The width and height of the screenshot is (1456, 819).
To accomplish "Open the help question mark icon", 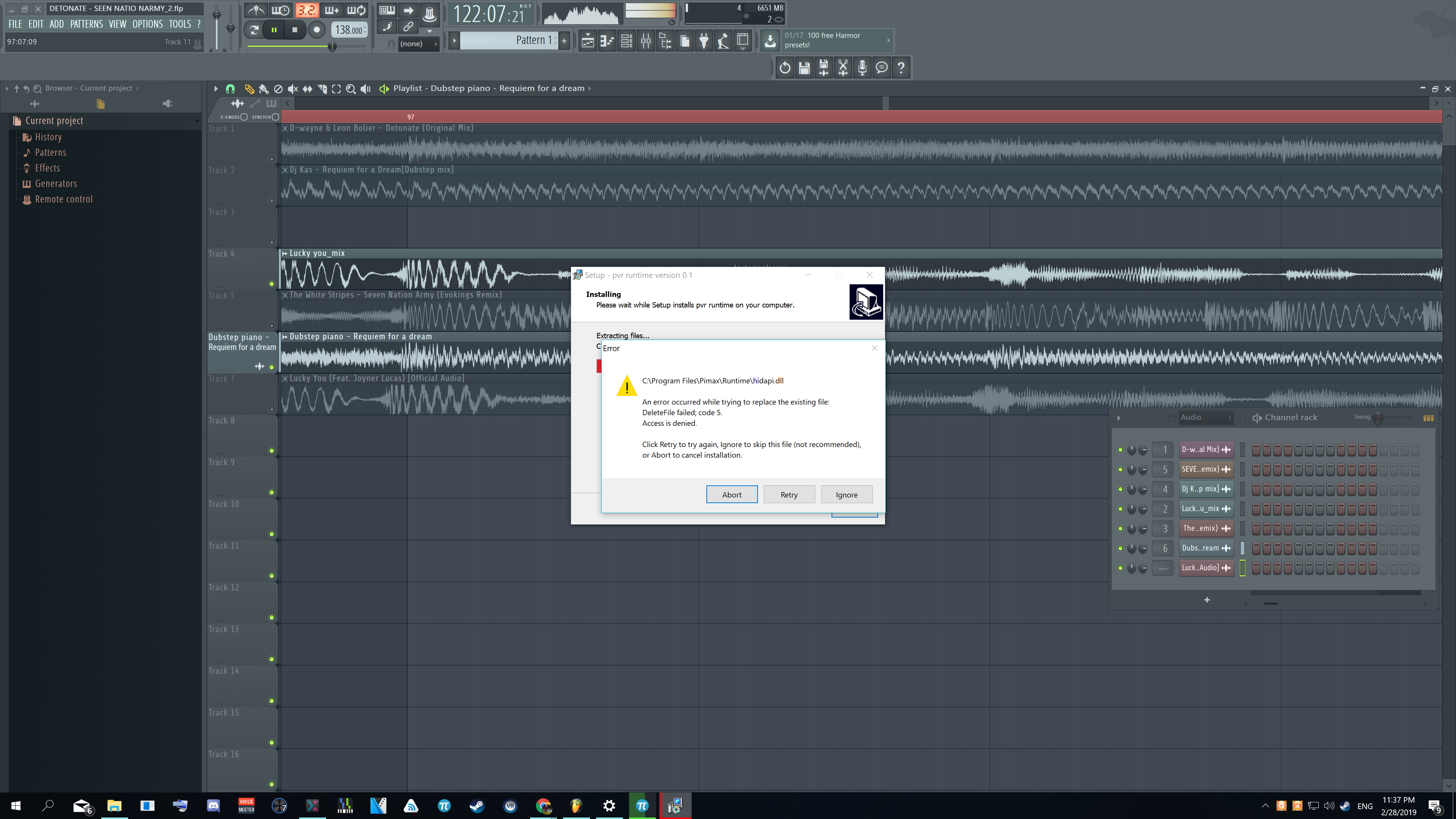I will (x=901, y=68).
